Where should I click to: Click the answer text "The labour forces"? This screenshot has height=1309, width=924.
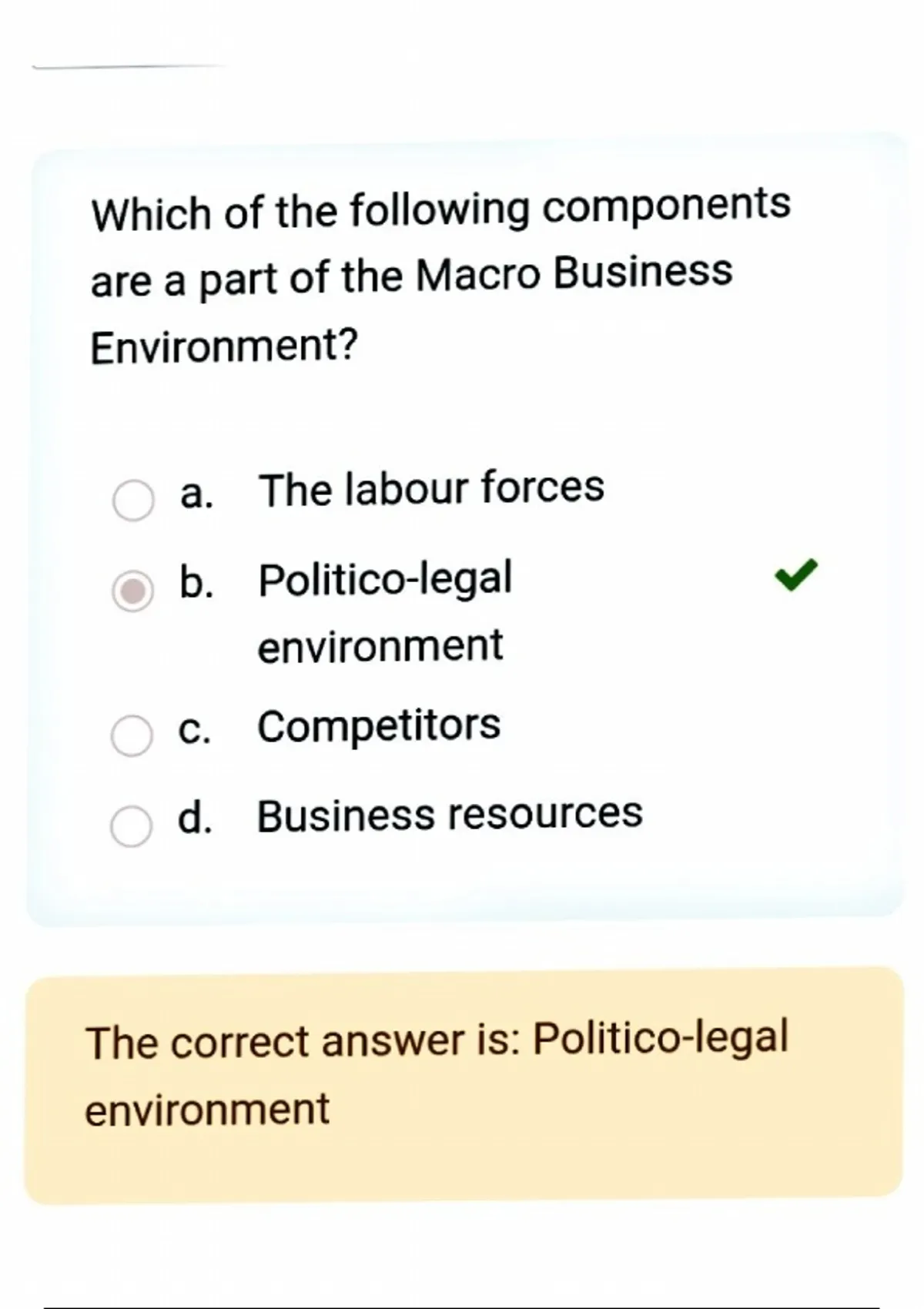click(431, 489)
